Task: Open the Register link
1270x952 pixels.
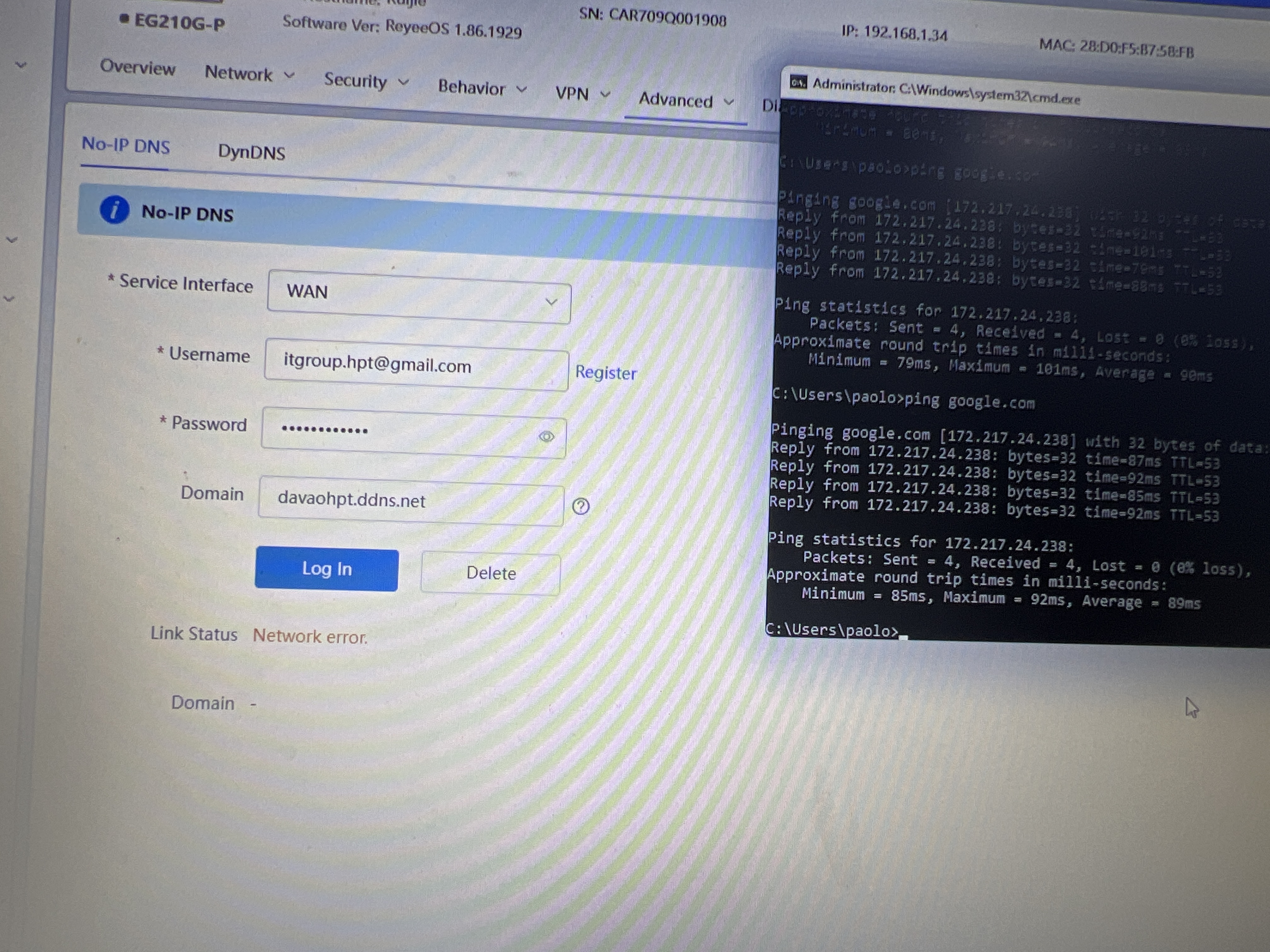Action: click(x=606, y=373)
